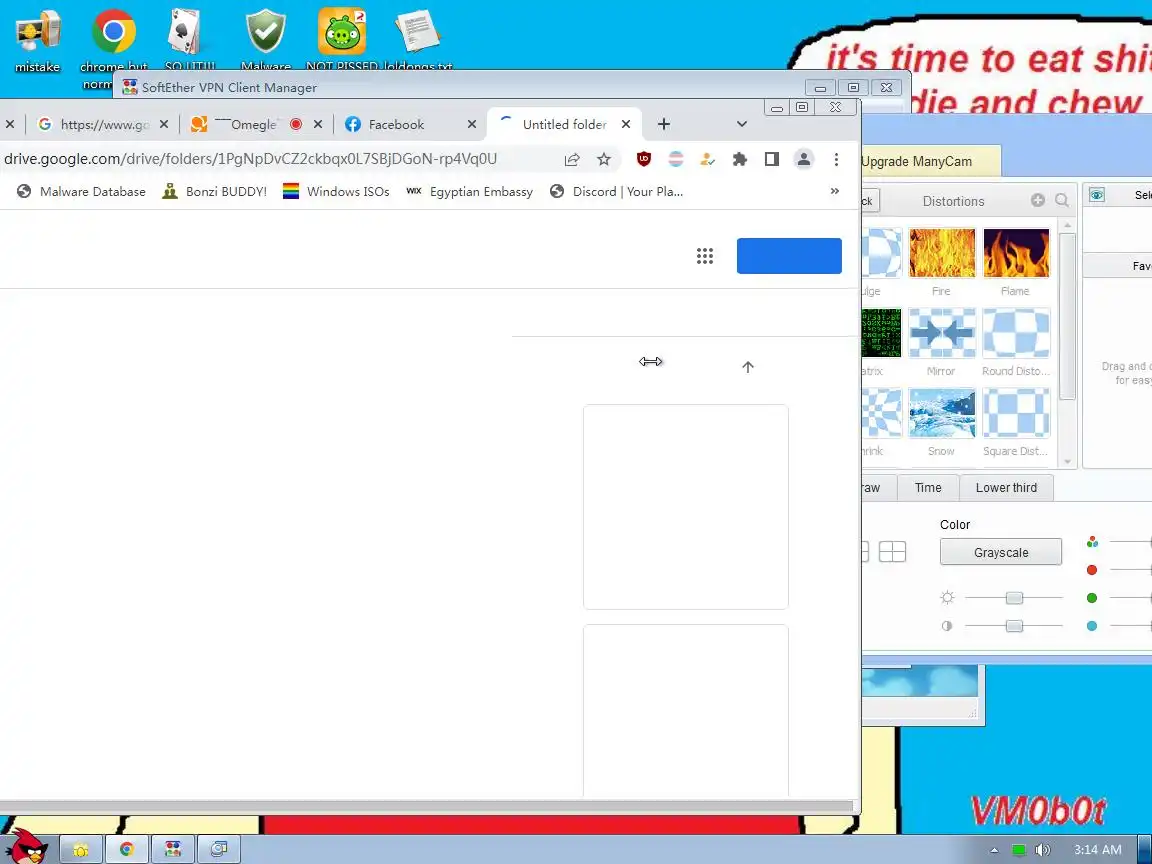Open Chrome three-dot menu
Viewport: 1152px width, 864px height.
click(x=836, y=159)
